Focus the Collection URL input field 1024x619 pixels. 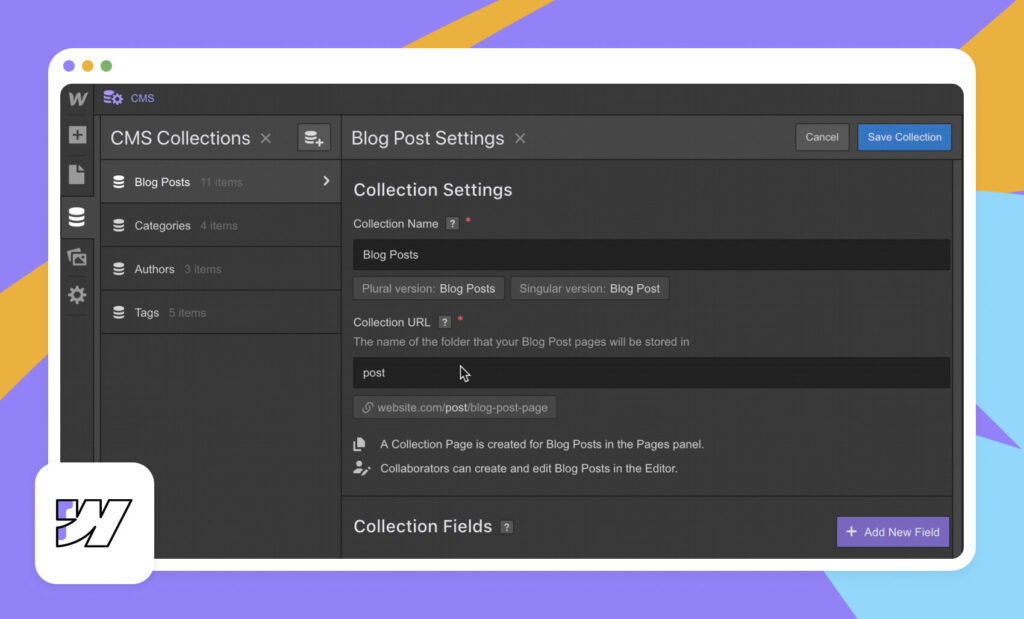pos(651,373)
